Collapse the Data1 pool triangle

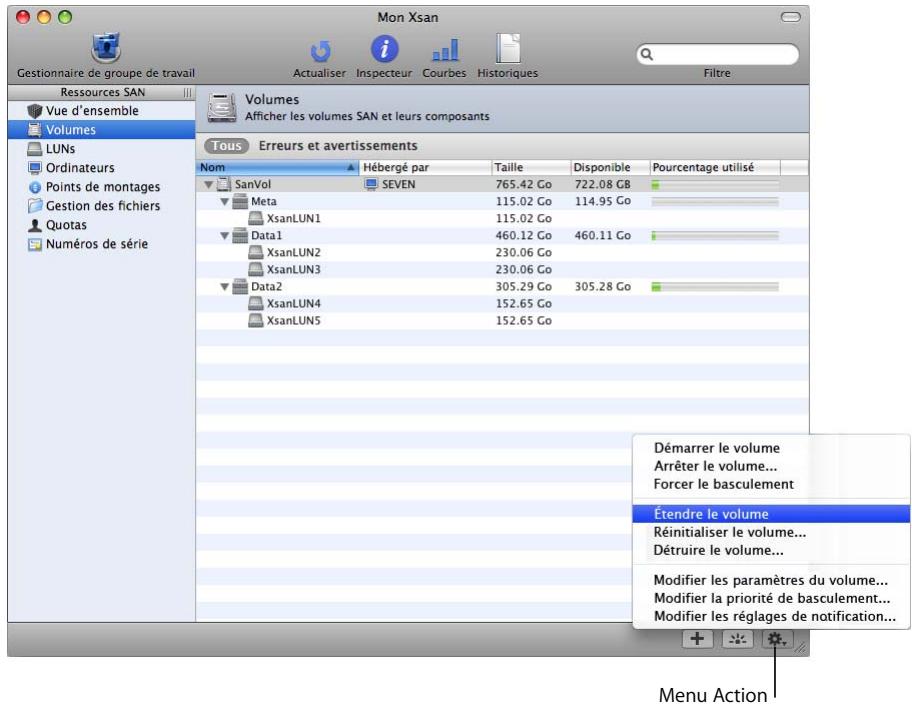tap(225, 236)
